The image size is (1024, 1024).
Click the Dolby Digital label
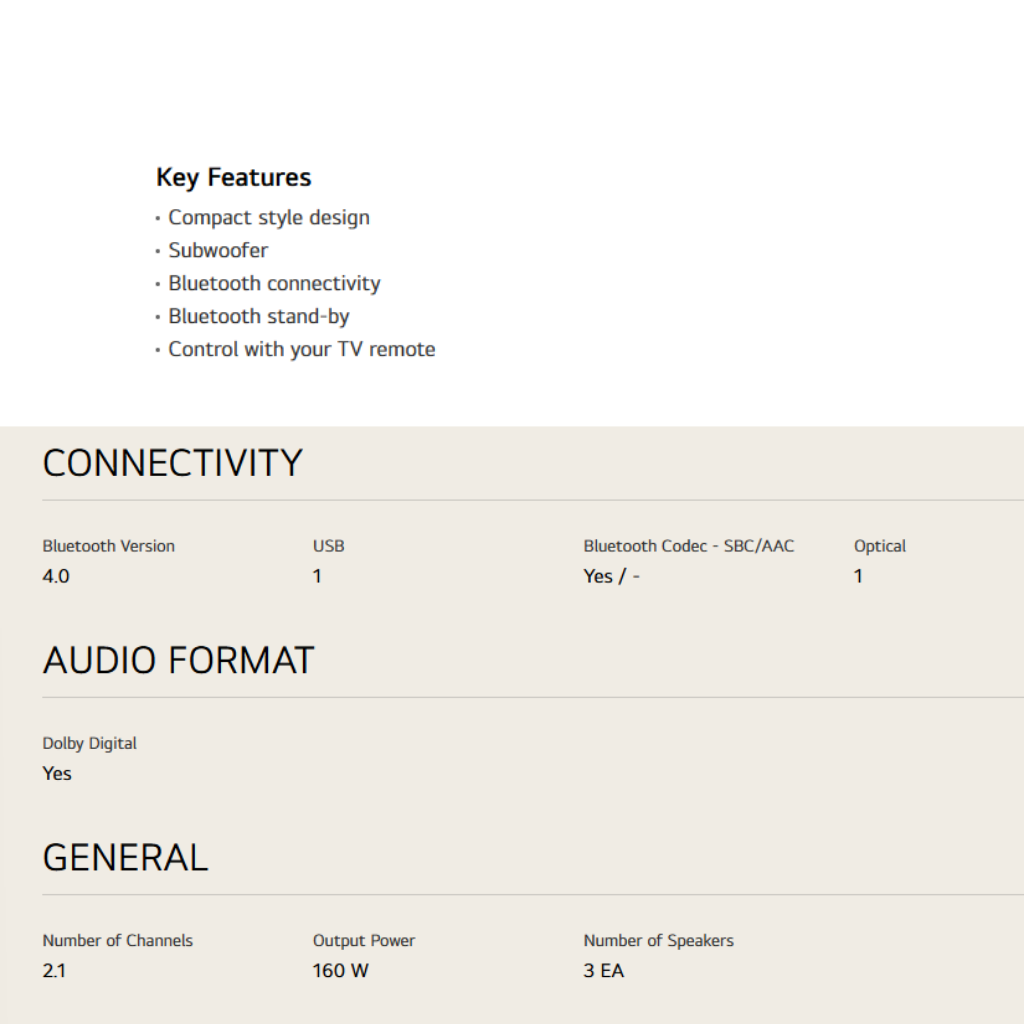pos(89,743)
